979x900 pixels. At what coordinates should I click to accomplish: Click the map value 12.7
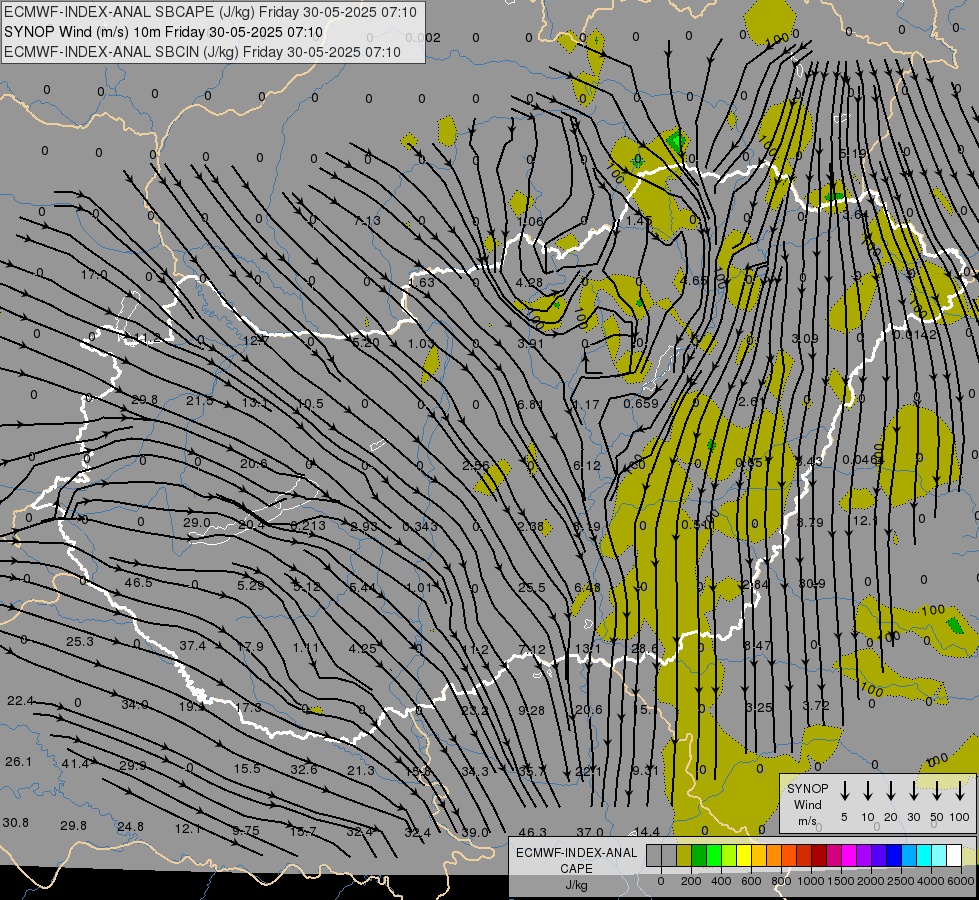click(256, 340)
